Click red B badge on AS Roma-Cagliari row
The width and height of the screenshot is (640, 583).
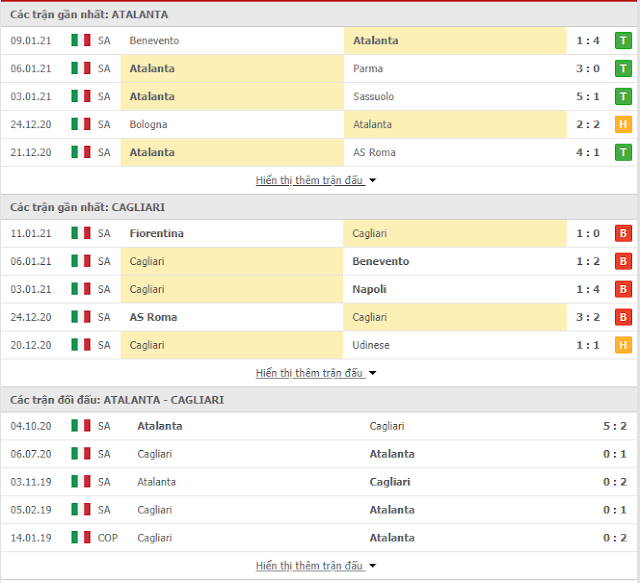tap(623, 317)
